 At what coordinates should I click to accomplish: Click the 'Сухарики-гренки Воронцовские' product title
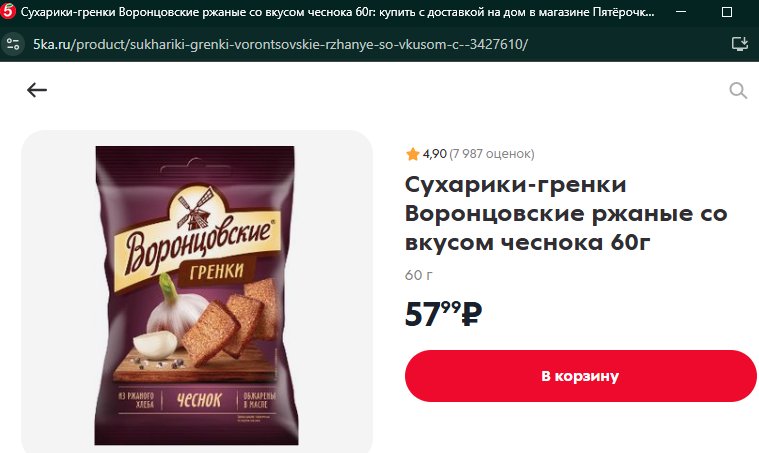(x=566, y=213)
